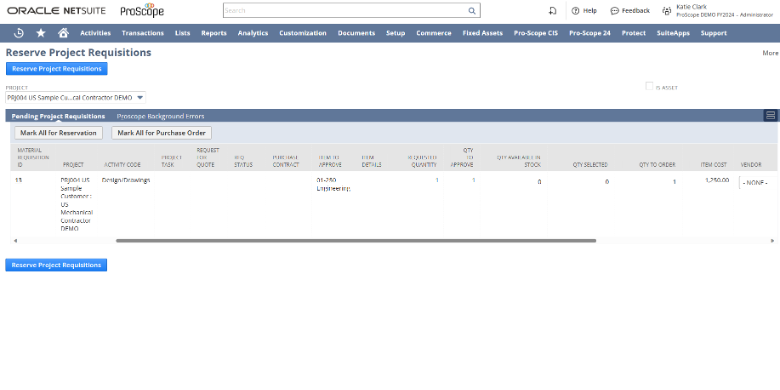Click Material Requisition ID 13 cell

pyautogui.click(x=19, y=180)
